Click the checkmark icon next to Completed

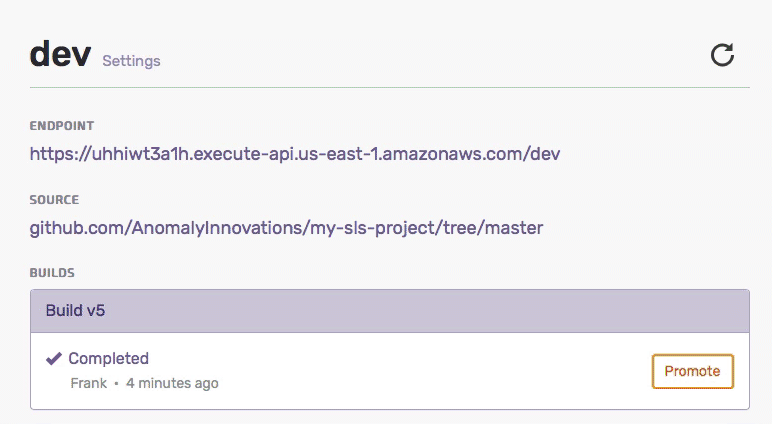(x=54, y=358)
